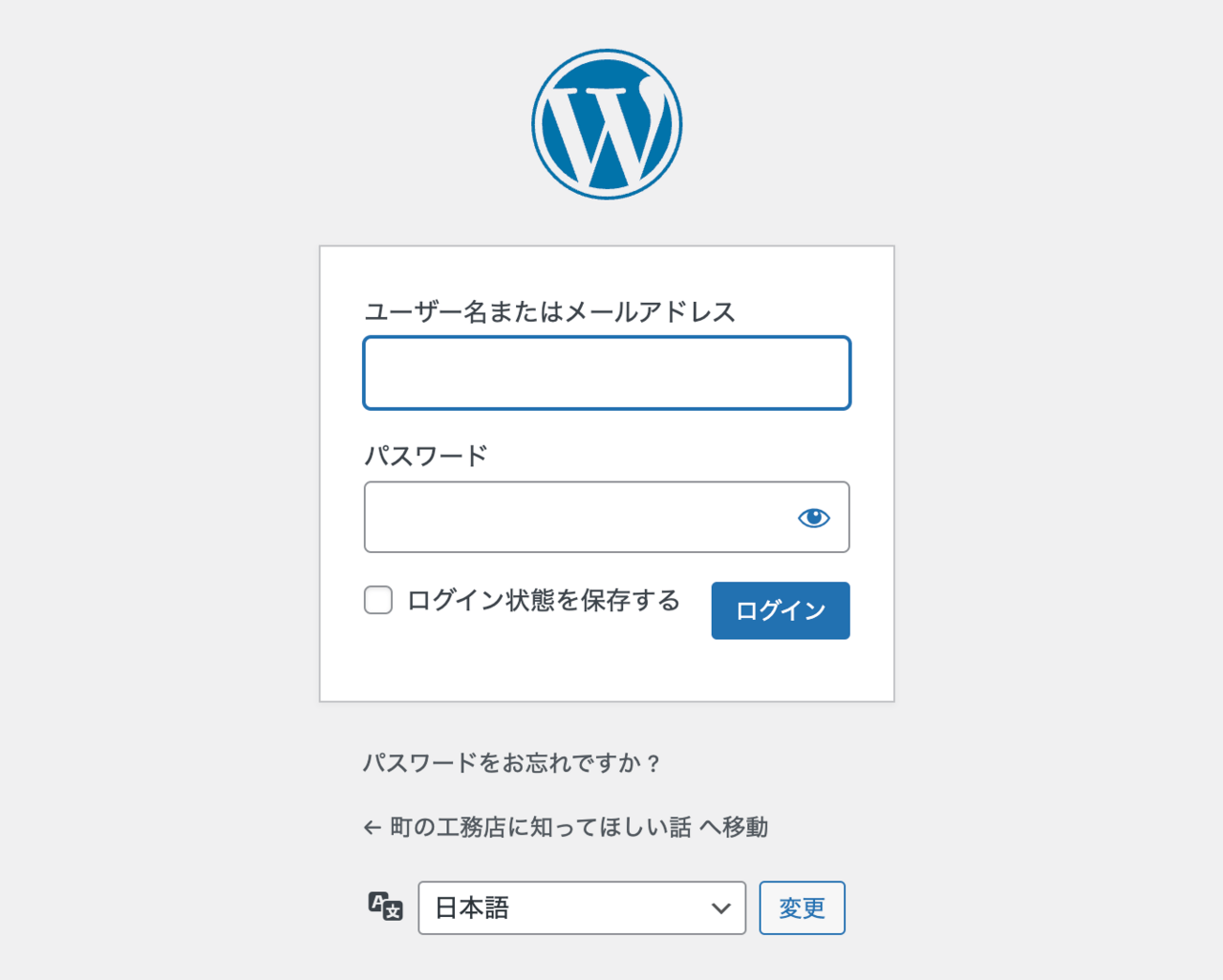
Task: Click the パスワード field label
Action: pos(426,456)
